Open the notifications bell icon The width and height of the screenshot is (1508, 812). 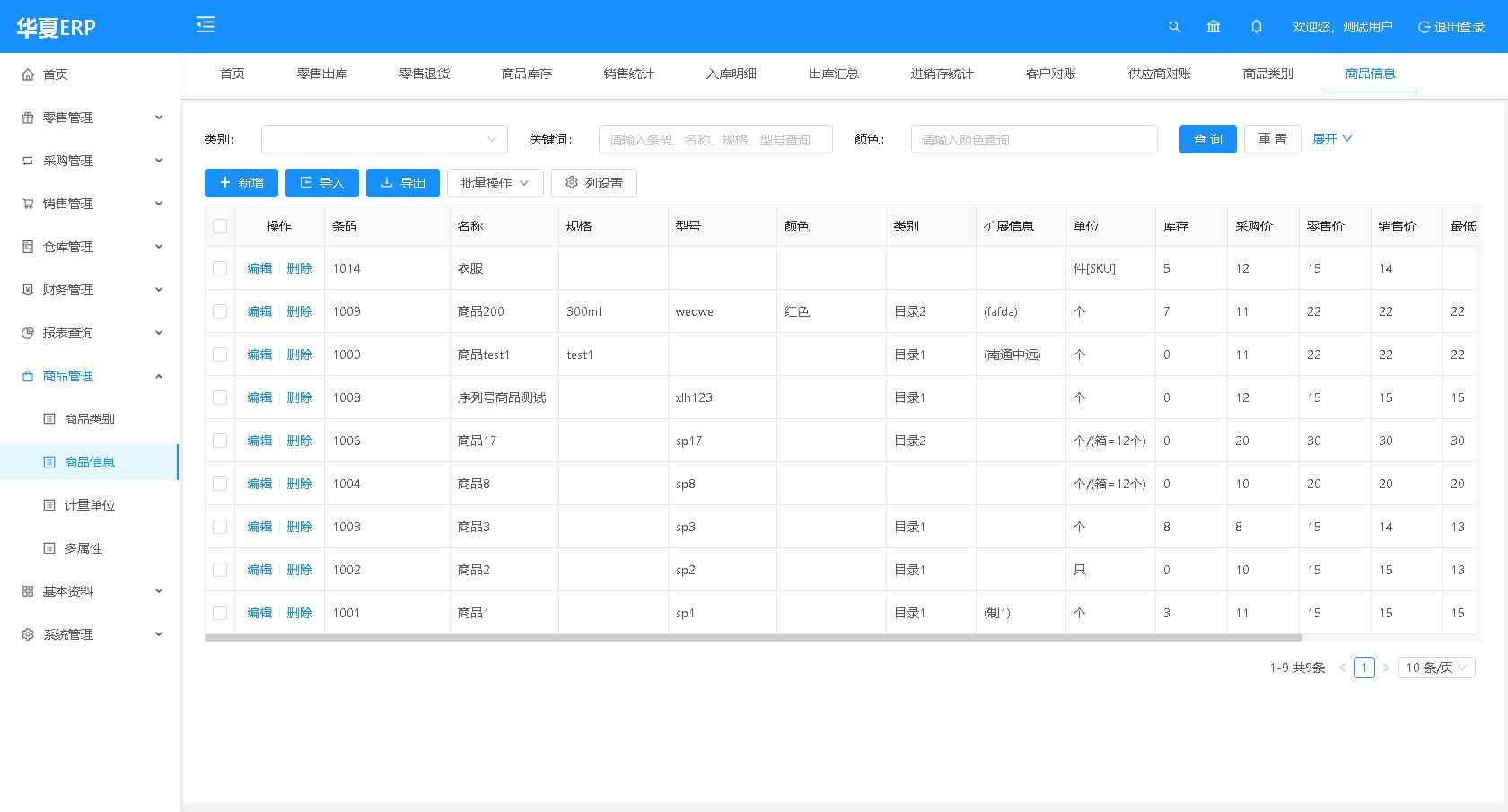tap(1256, 27)
